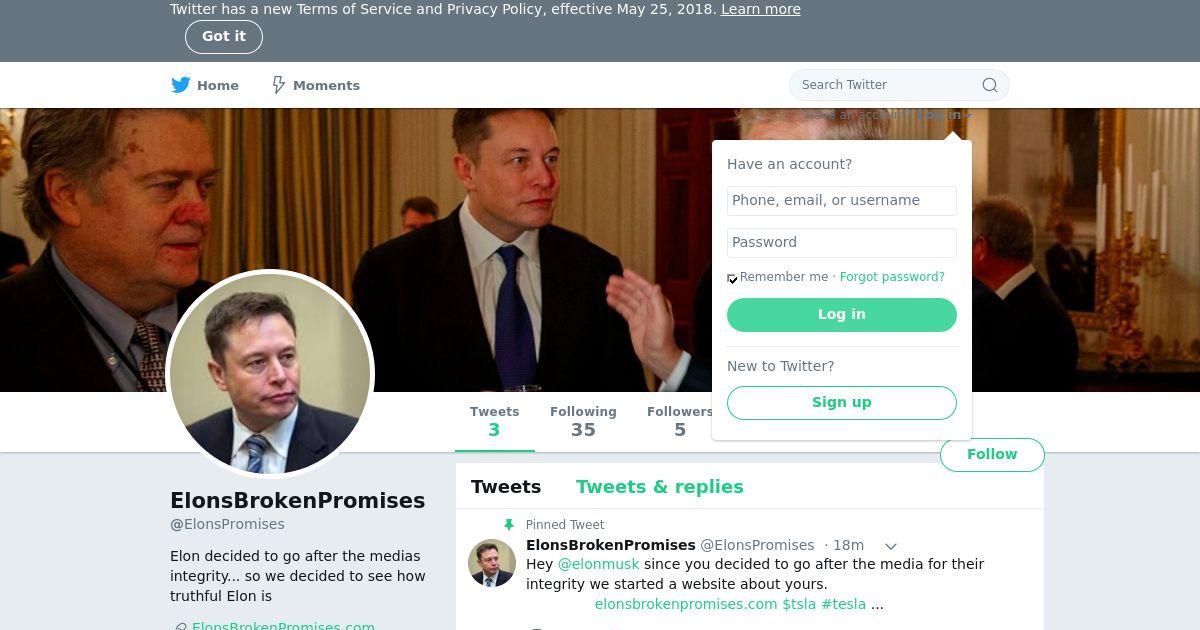Viewport: 1200px width, 630px height.
Task: Click the Twitter bird Home icon
Action: click(x=181, y=85)
